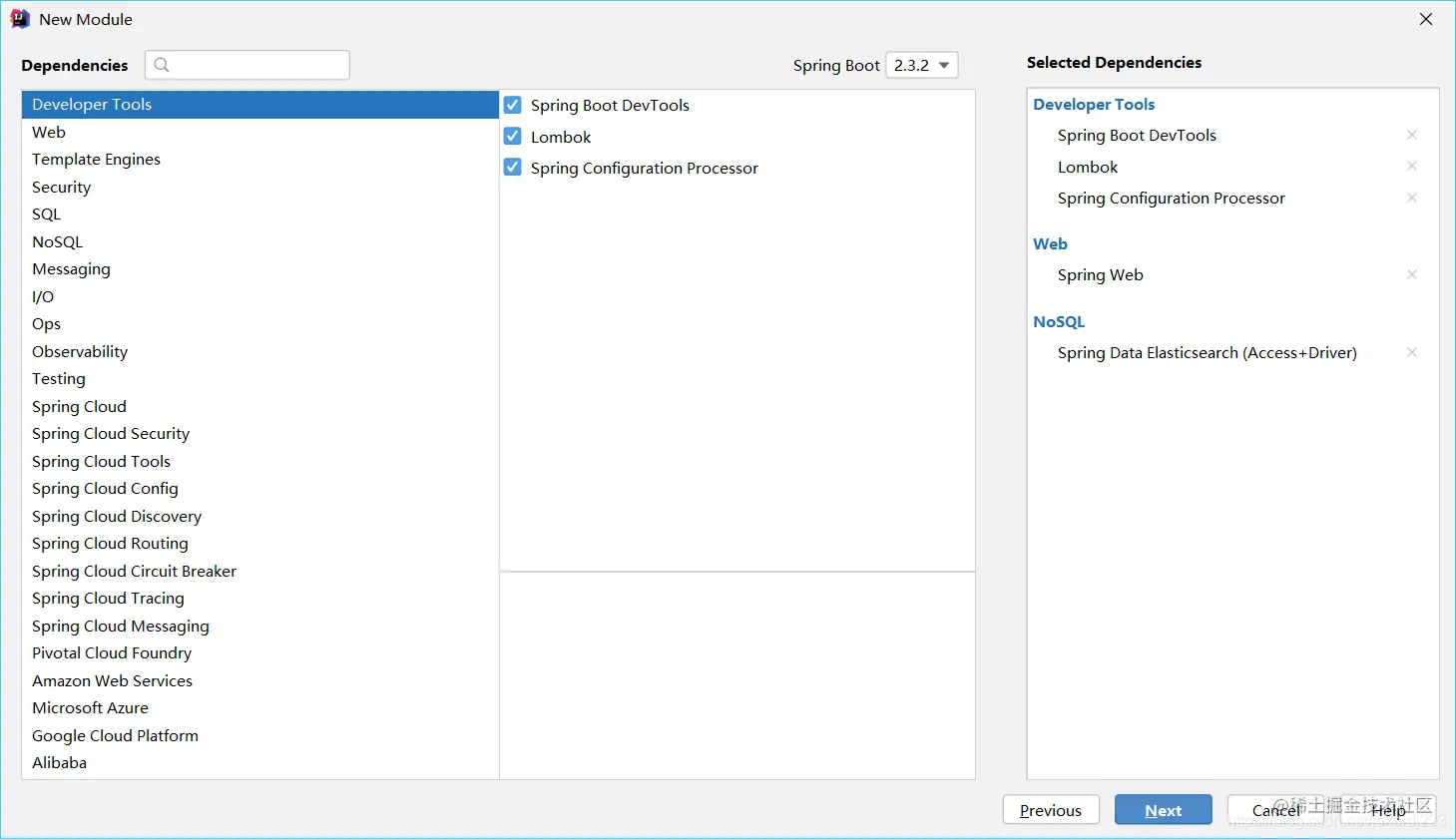
Task: Click the search magnifier icon in Dependencies
Action: point(162,65)
